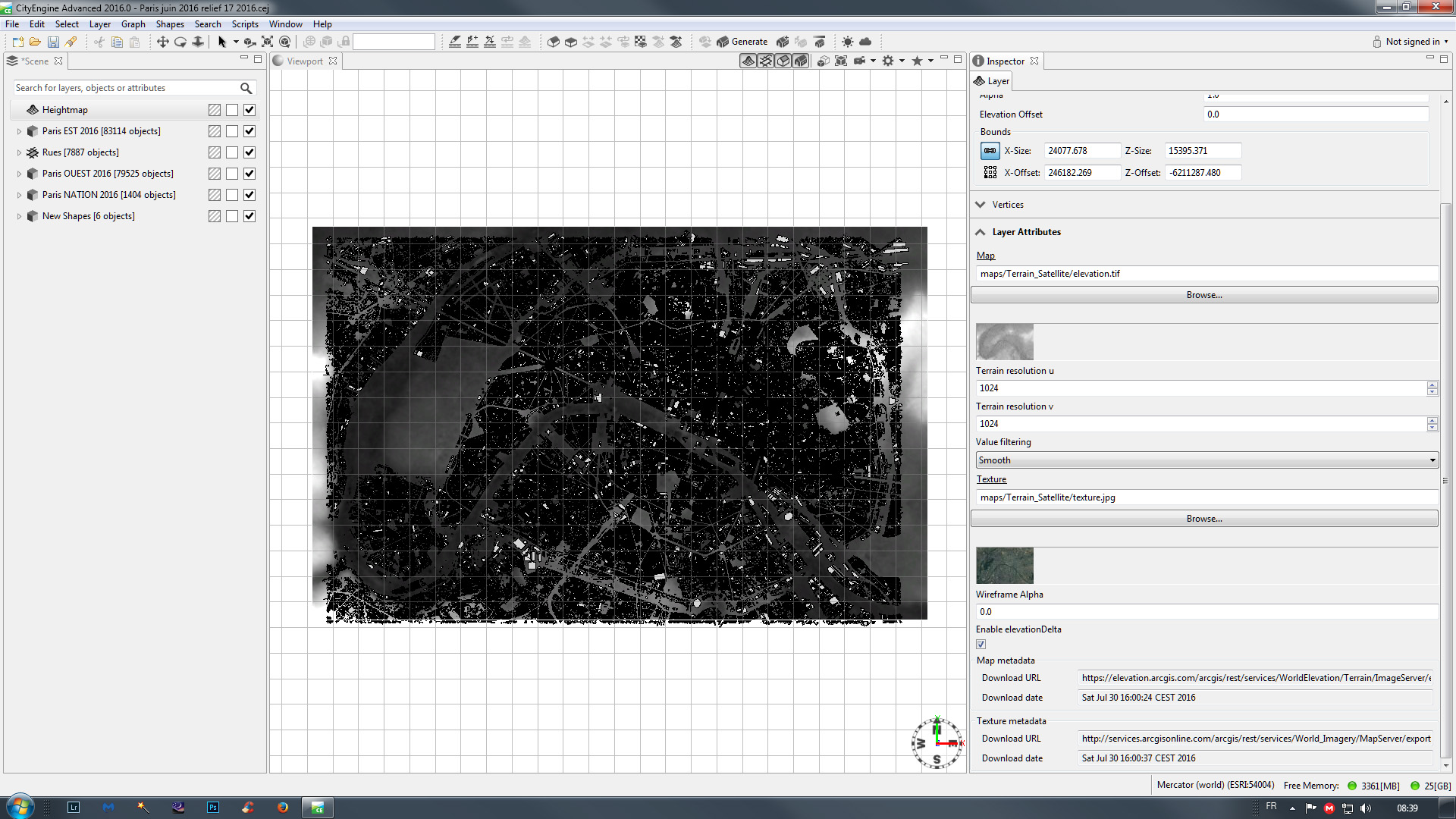The image size is (1456, 819).
Task: Uncheck Enable elevationDelta checkbox
Action: [x=981, y=644]
